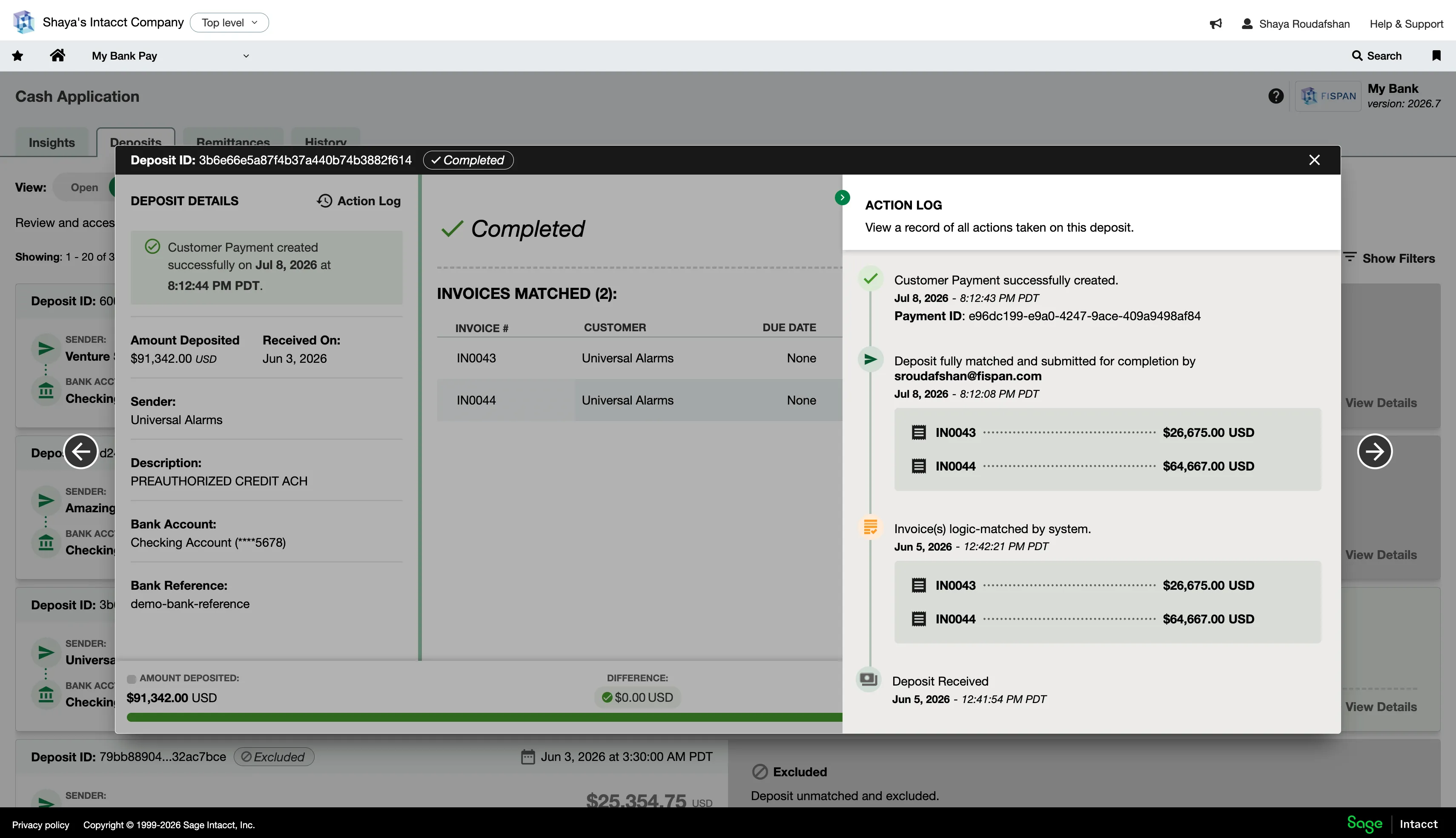
Task: Click sroudafshan@fispan.com in action log
Action: (968, 376)
